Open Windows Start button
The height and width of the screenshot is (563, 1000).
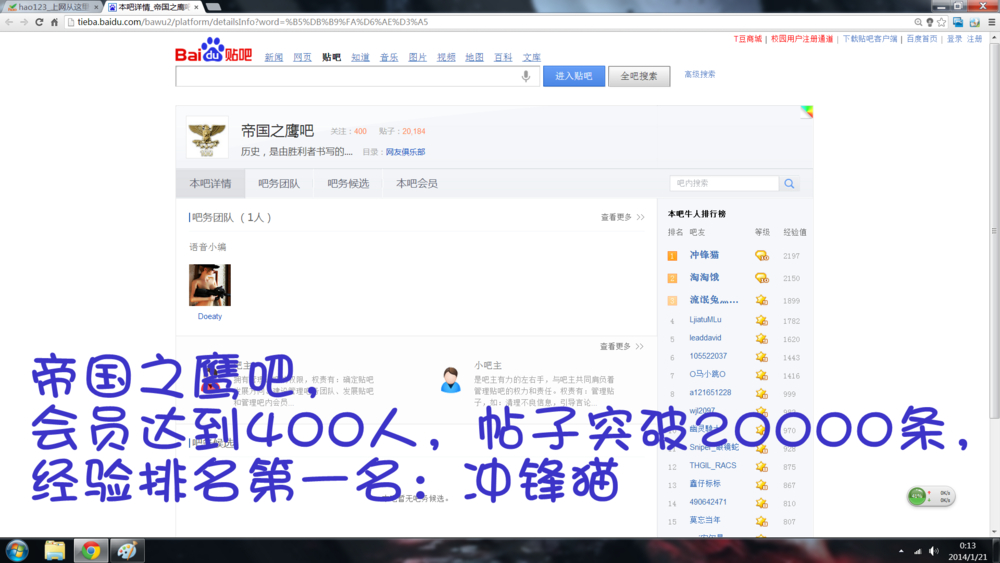click(17, 550)
